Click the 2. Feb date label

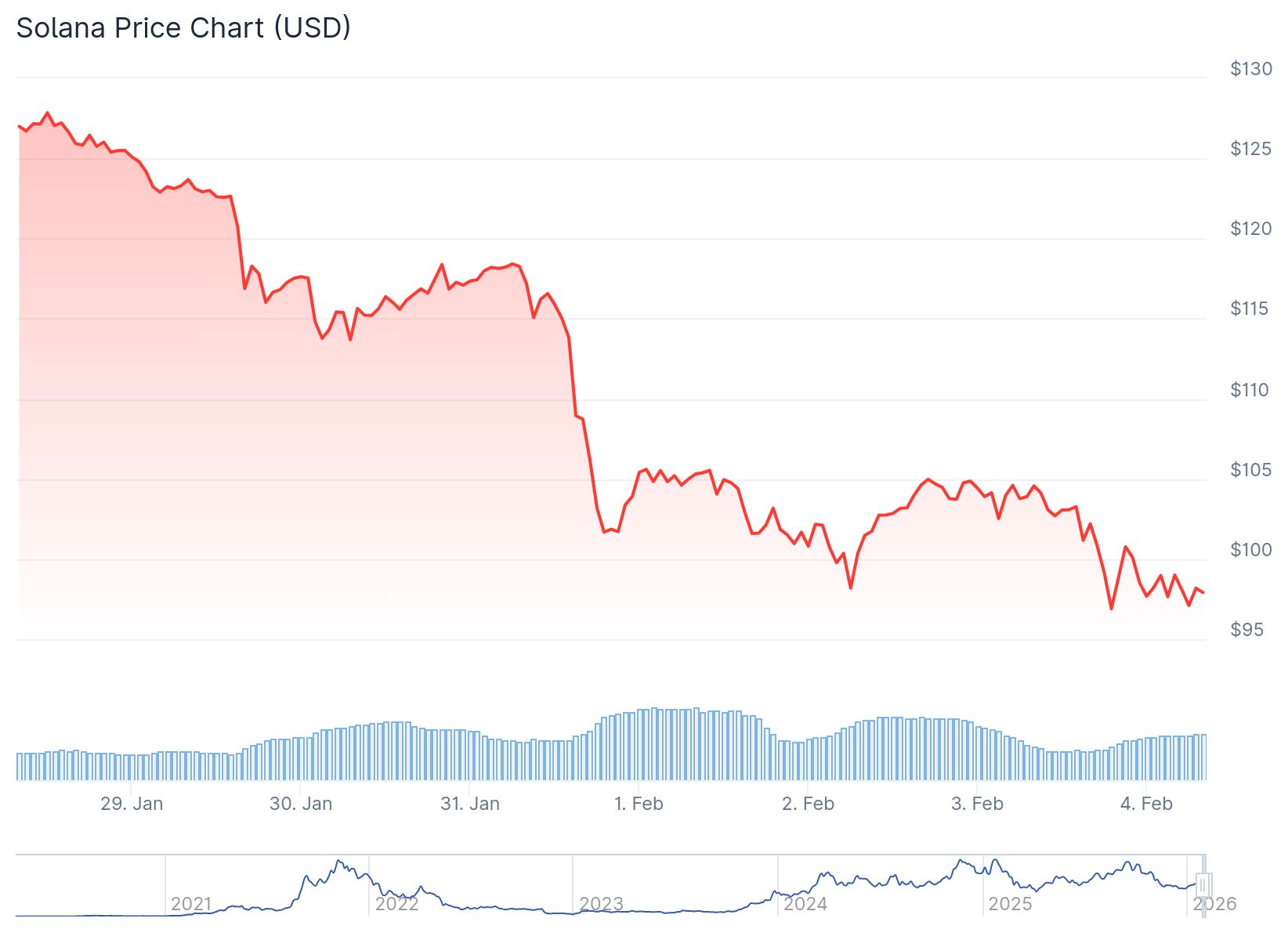coord(808,804)
